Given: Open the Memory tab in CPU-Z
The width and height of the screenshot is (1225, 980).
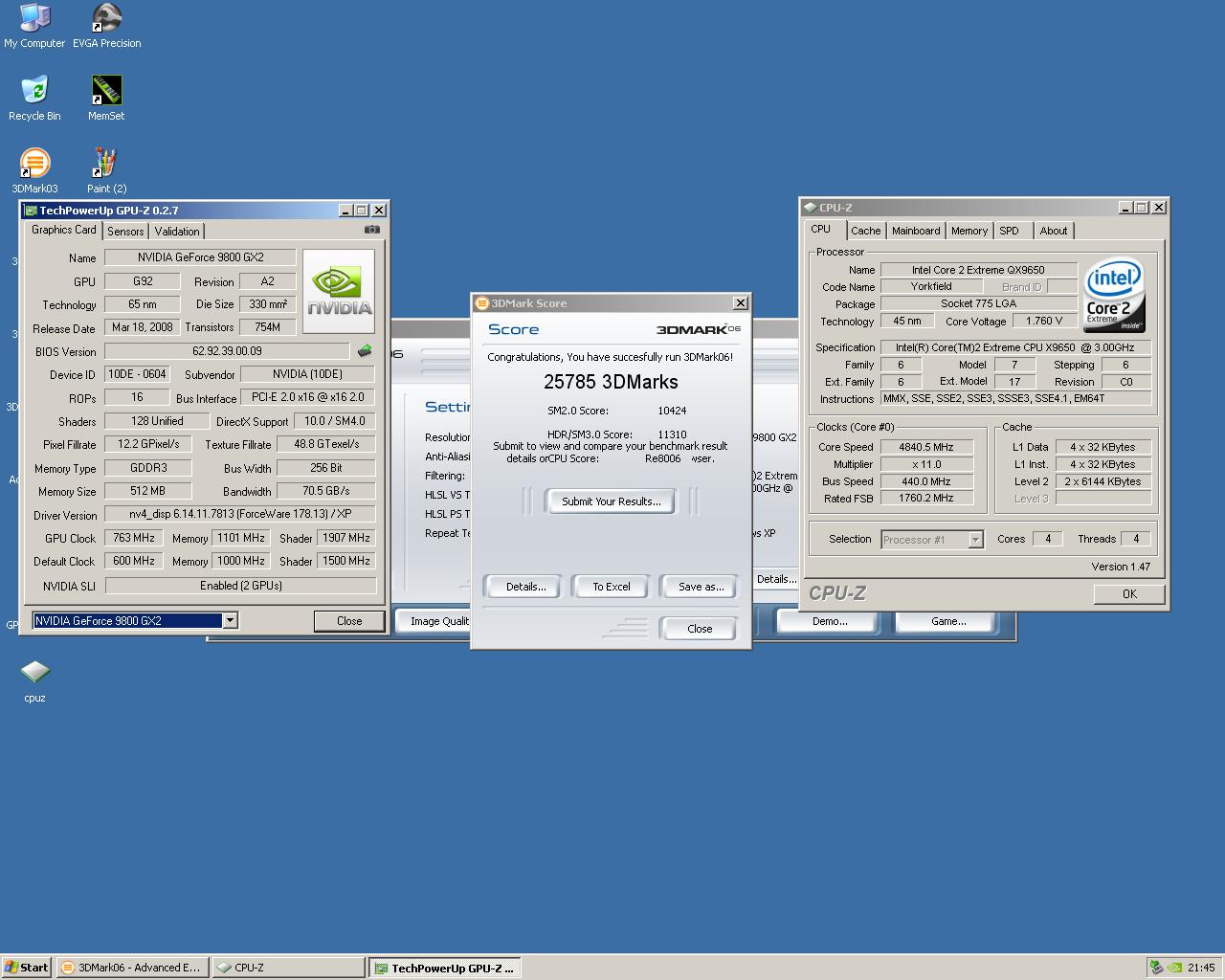Looking at the screenshot, I should (969, 231).
